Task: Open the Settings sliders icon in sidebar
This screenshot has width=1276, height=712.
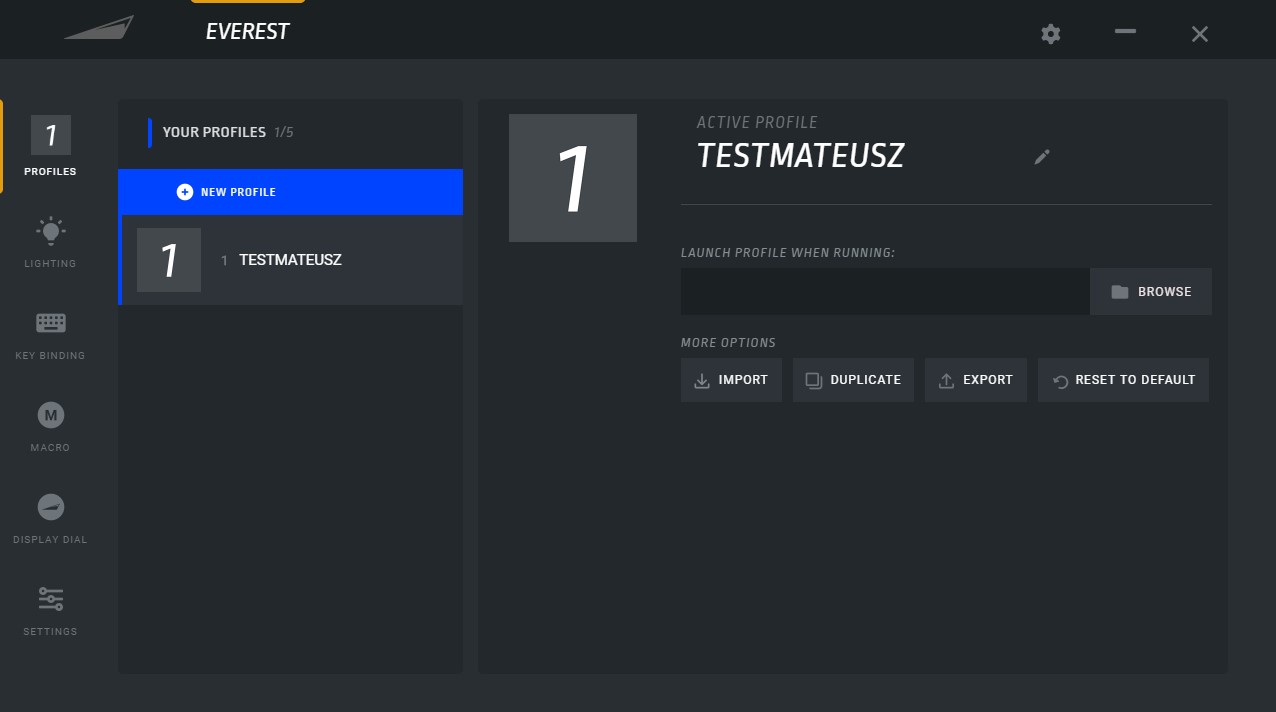Action: pos(50,599)
